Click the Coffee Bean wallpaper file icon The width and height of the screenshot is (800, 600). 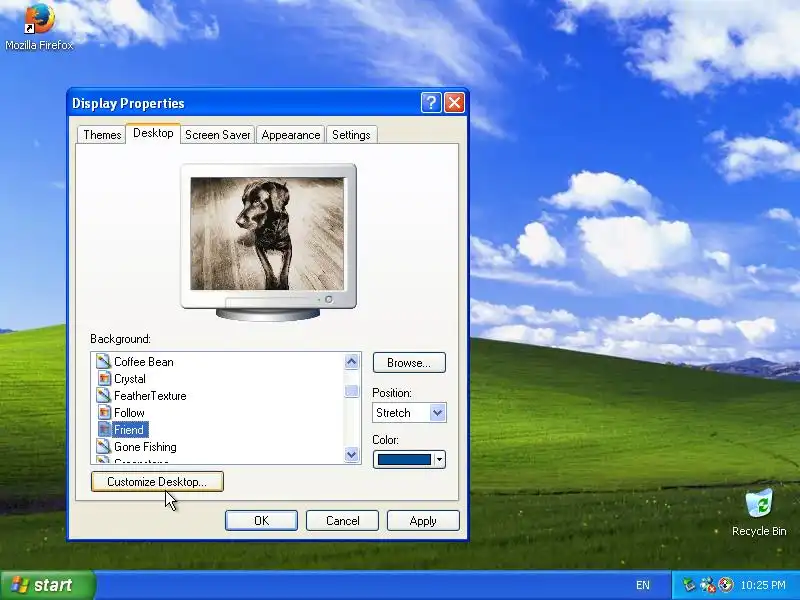click(104, 362)
